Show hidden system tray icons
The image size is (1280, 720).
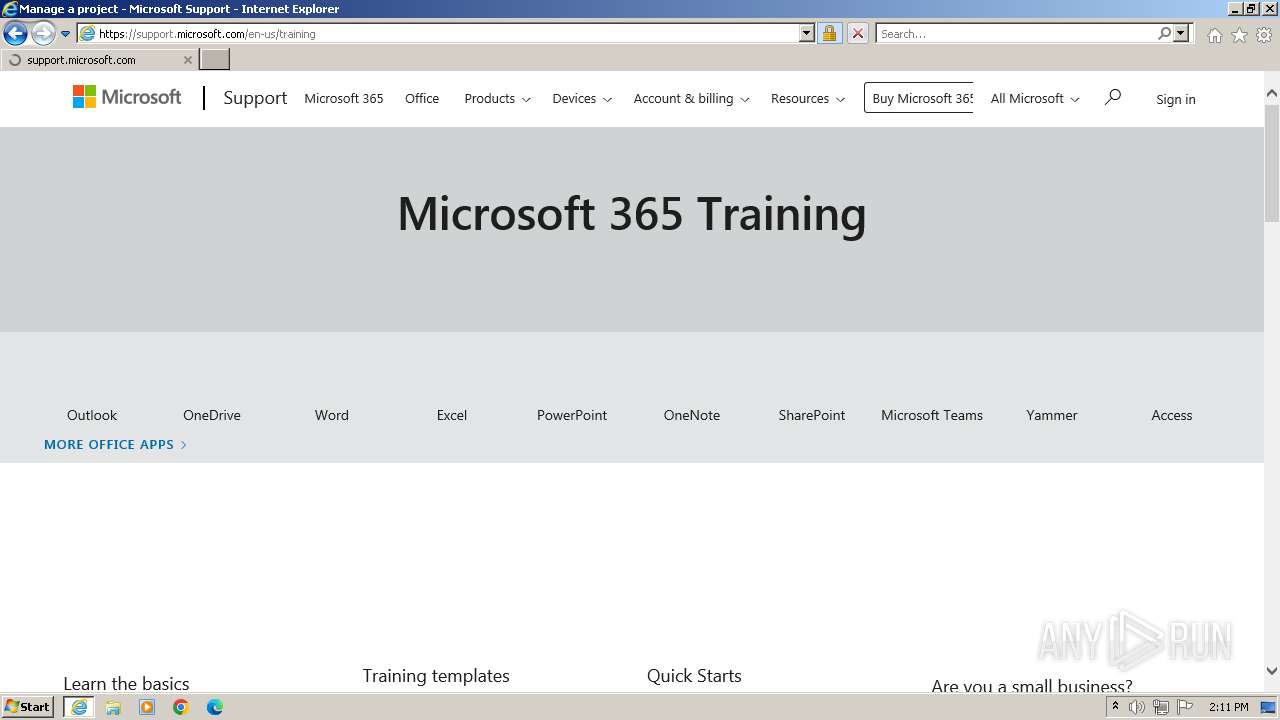[x=1115, y=707]
